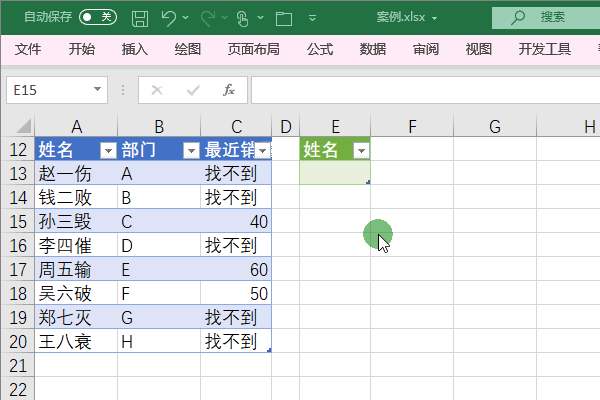Click the insert function fx icon

coord(229,90)
